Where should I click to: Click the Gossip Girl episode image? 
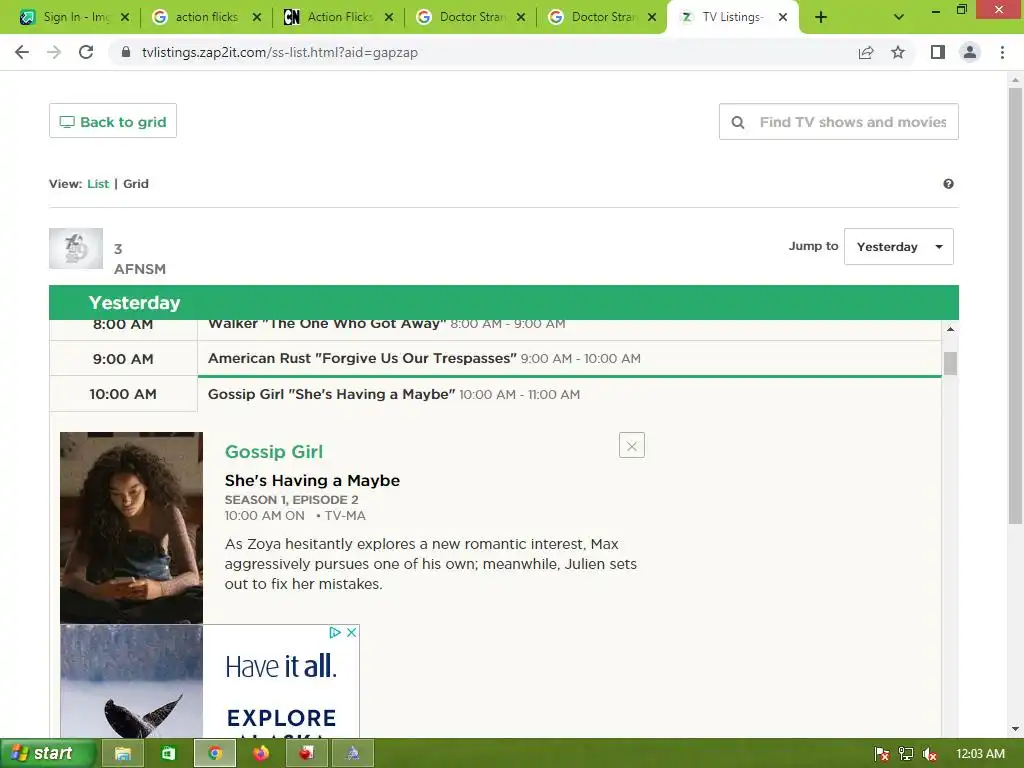point(131,528)
